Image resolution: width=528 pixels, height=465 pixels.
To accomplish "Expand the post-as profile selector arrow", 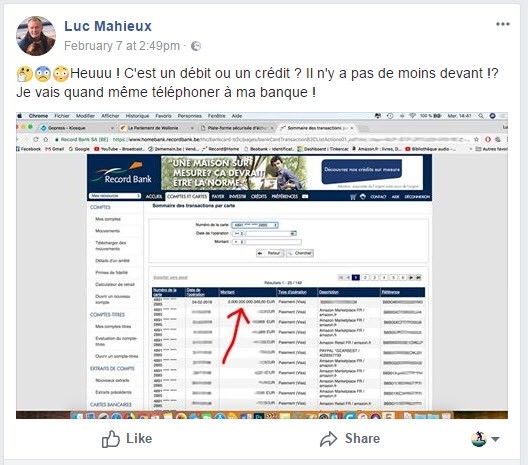I will tap(495, 439).
